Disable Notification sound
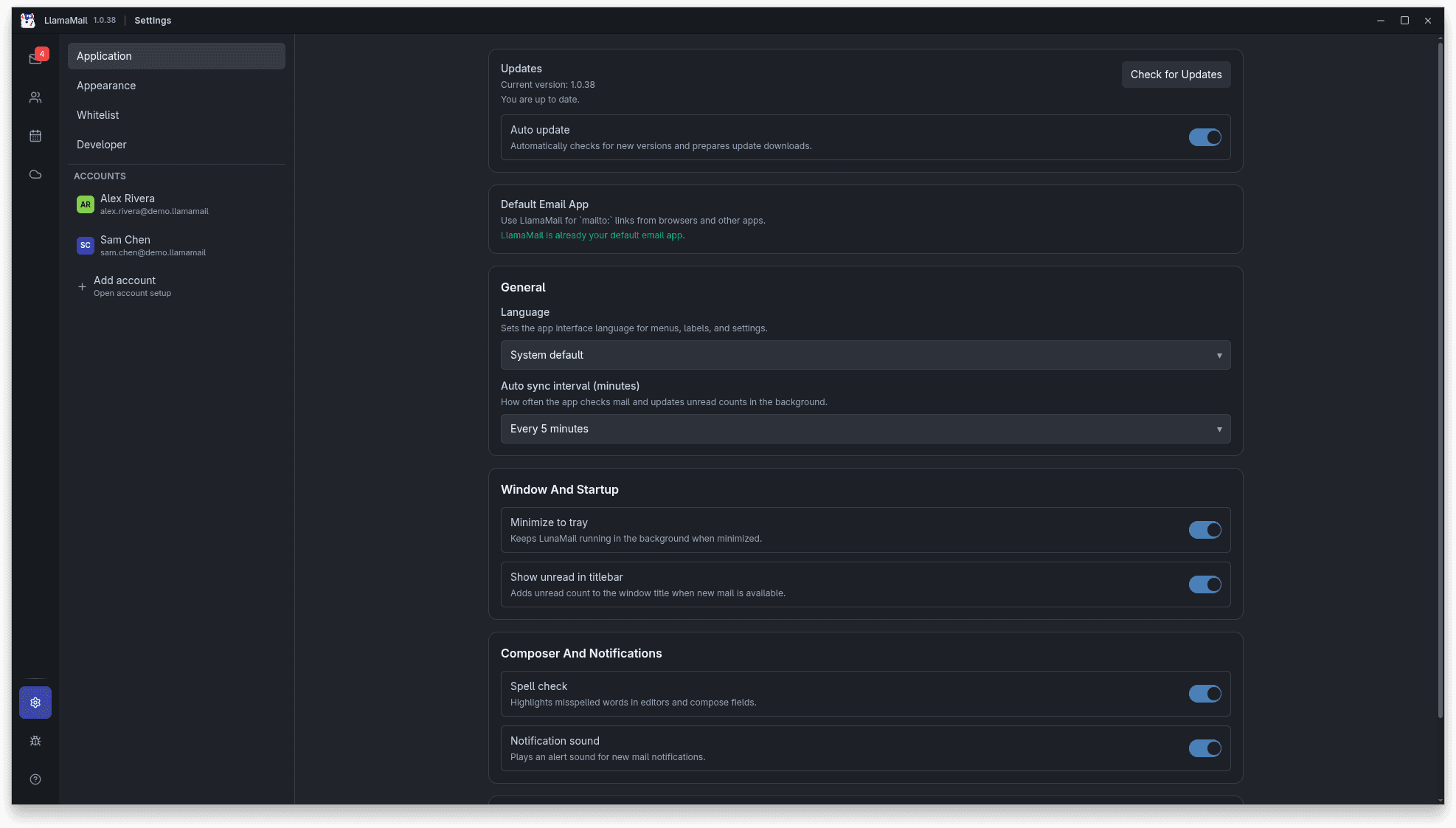1456x828 pixels. point(1204,748)
